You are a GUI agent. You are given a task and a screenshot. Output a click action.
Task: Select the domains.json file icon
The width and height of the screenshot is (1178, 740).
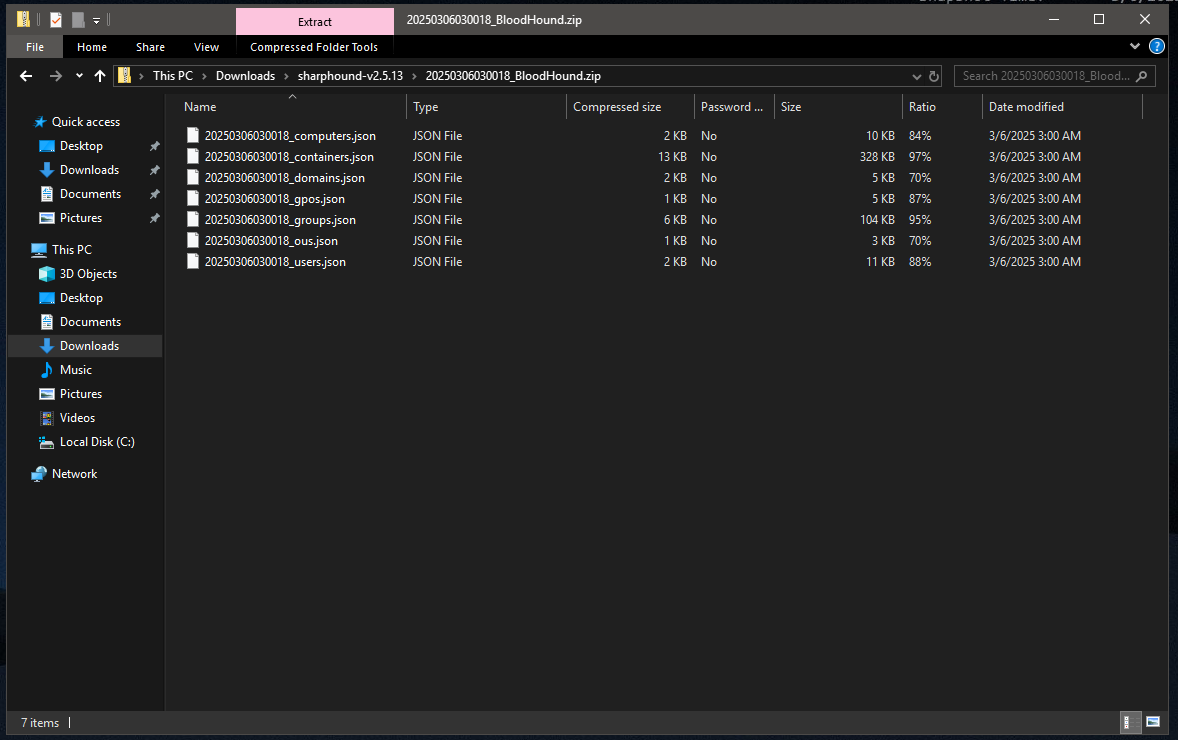pyautogui.click(x=193, y=177)
